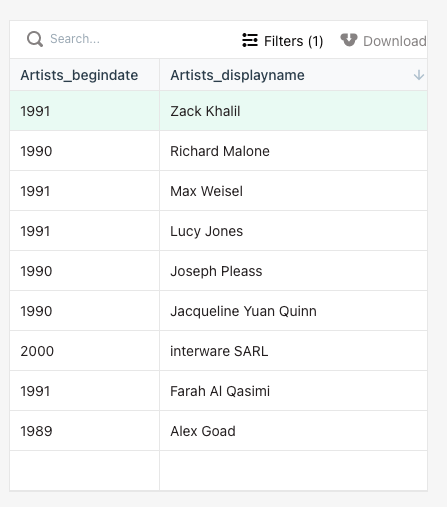Viewport: 447px width, 507px height.
Task: Sort by Artists_displayname column header
Action: tap(293, 75)
